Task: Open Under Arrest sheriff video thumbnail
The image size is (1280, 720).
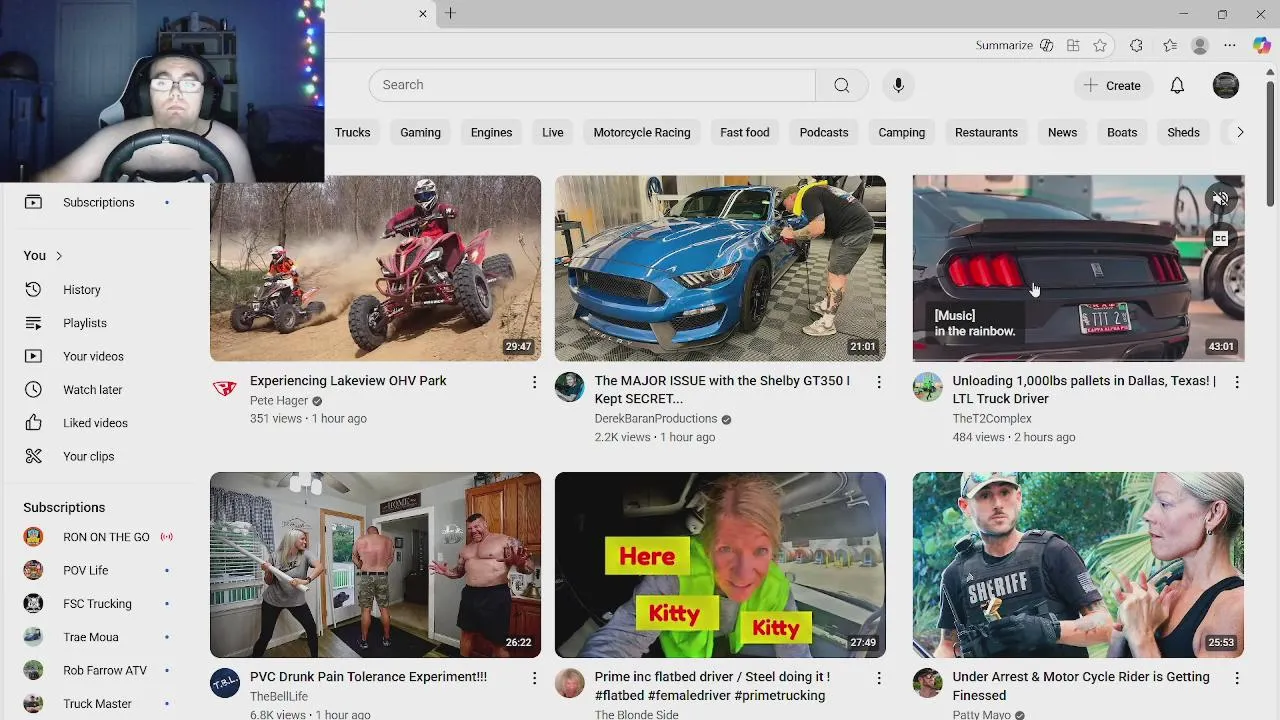Action: point(1078,565)
